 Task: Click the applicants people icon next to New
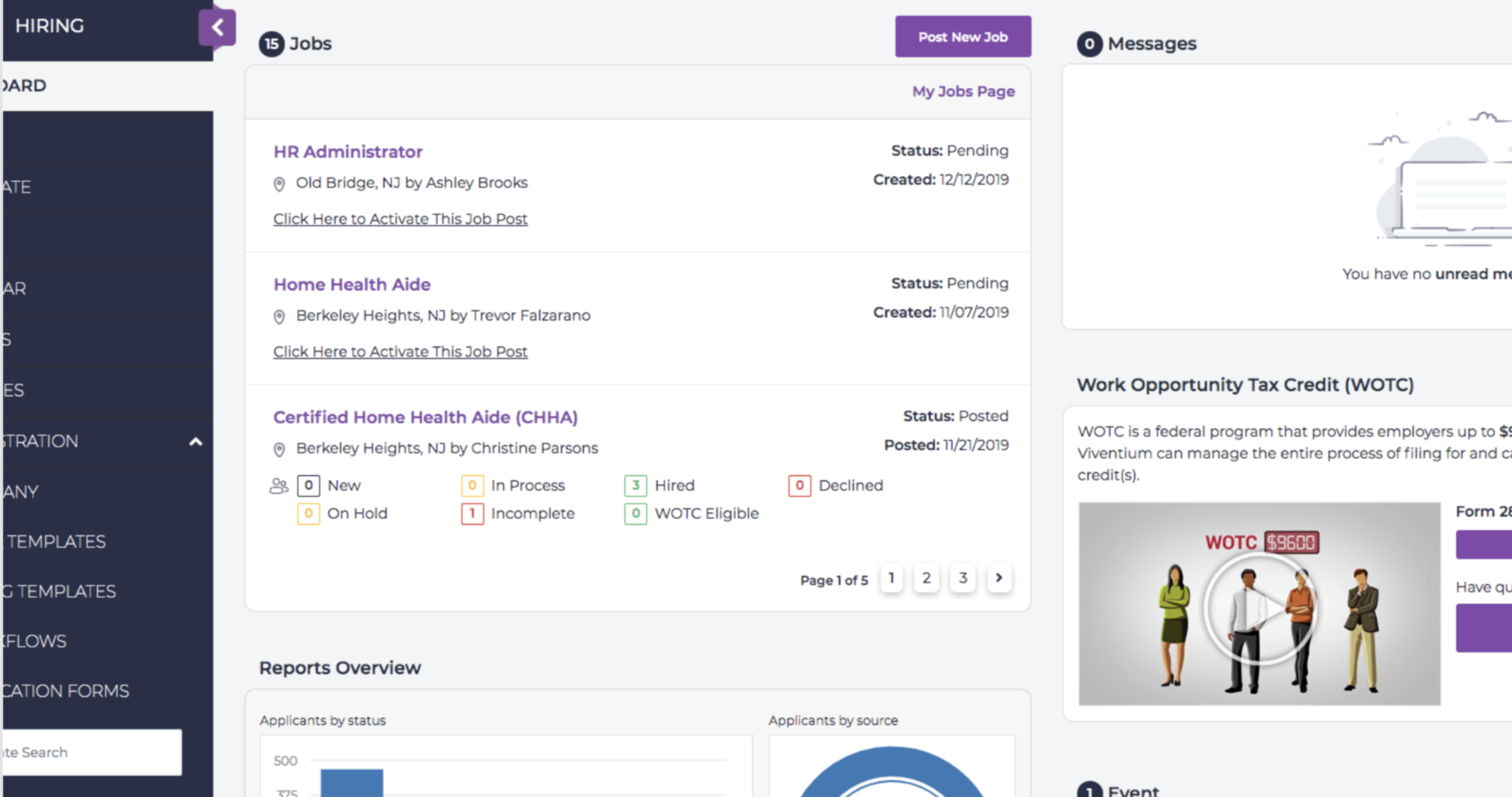(x=278, y=486)
